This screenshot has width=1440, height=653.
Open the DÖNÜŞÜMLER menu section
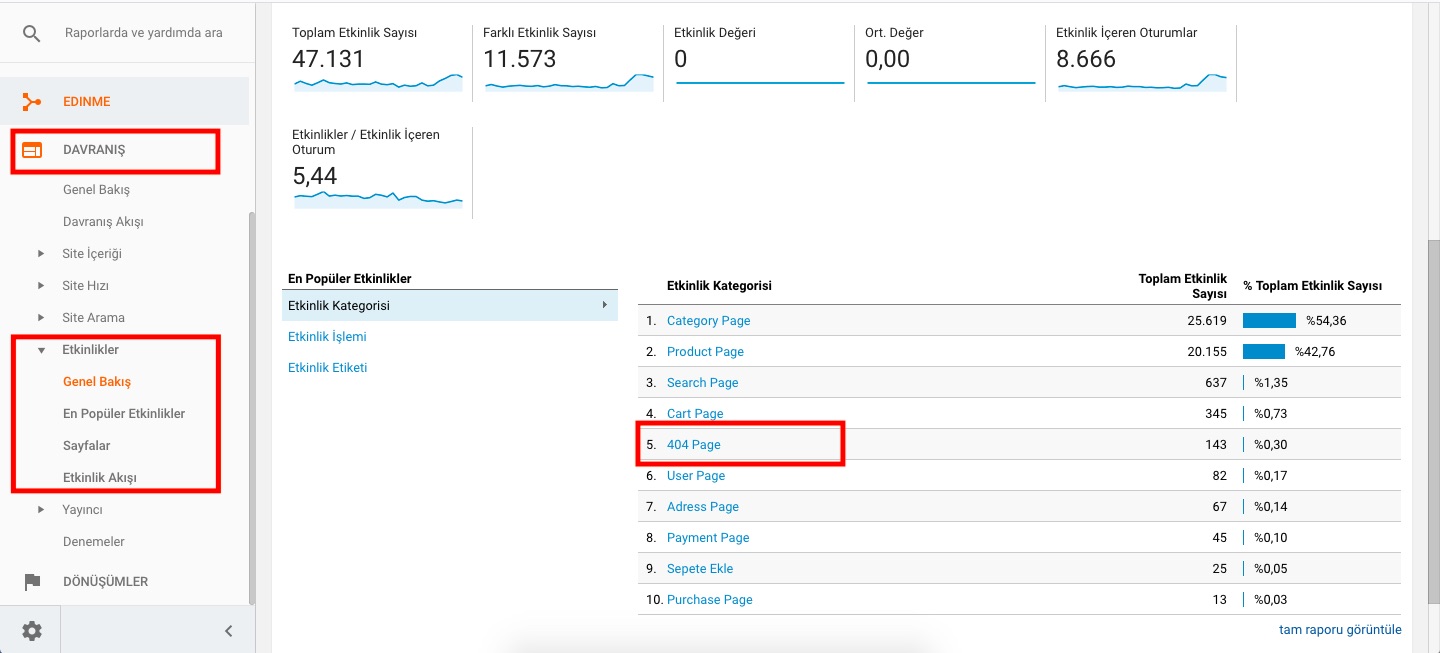coord(105,581)
